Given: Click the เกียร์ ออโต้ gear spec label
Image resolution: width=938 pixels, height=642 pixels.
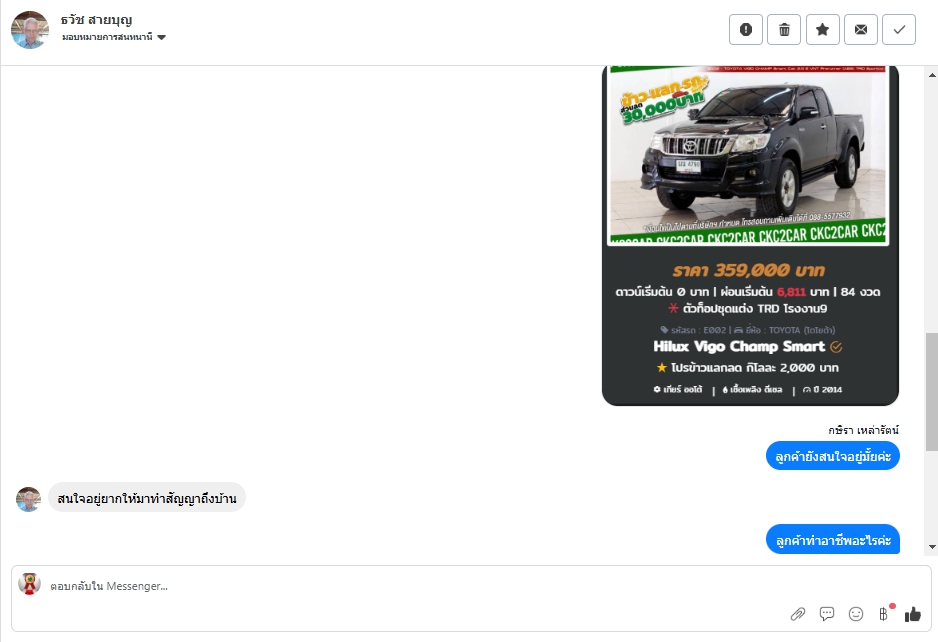Looking at the screenshot, I should click(677, 390).
